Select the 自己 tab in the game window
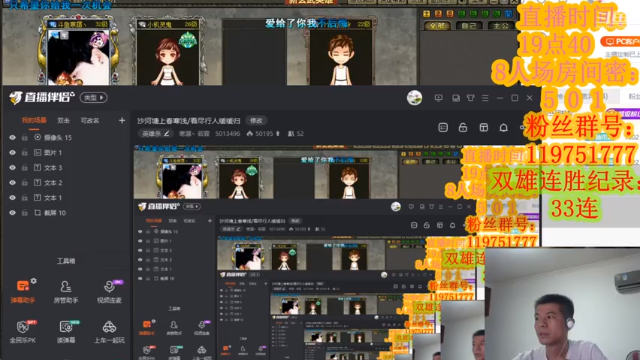 point(469,26)
